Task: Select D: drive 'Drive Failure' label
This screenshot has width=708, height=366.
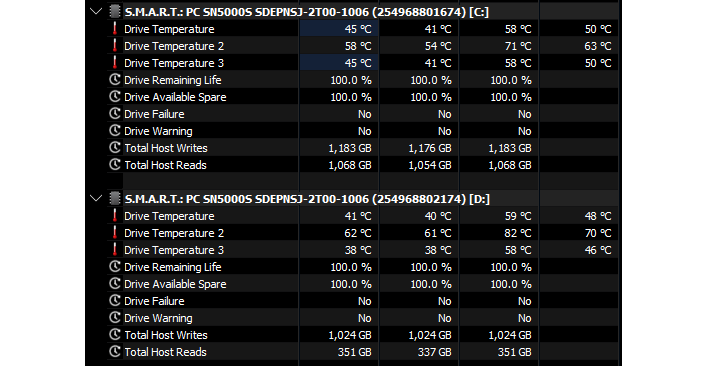Action: [154, 301]
